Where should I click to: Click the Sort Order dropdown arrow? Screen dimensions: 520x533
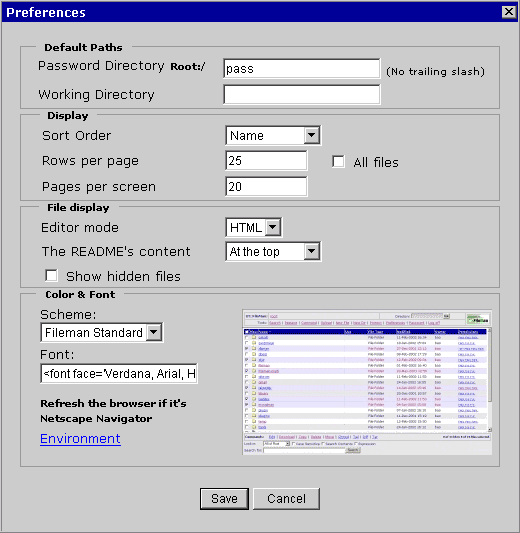point(312,135)
